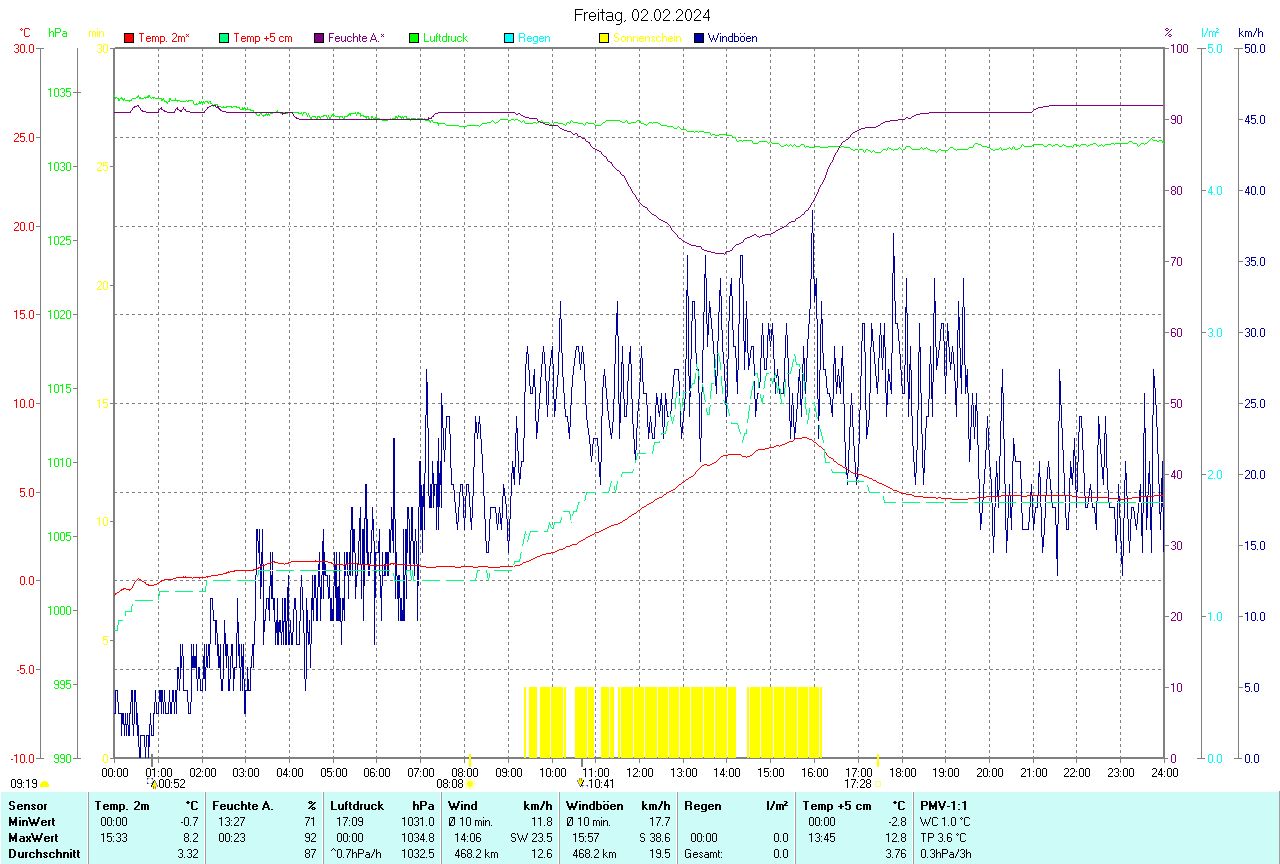Image resolution: width=1280 pixels, height=864 pixels.
Task: Click the red °C axis unit label
Action: [25, 33]
